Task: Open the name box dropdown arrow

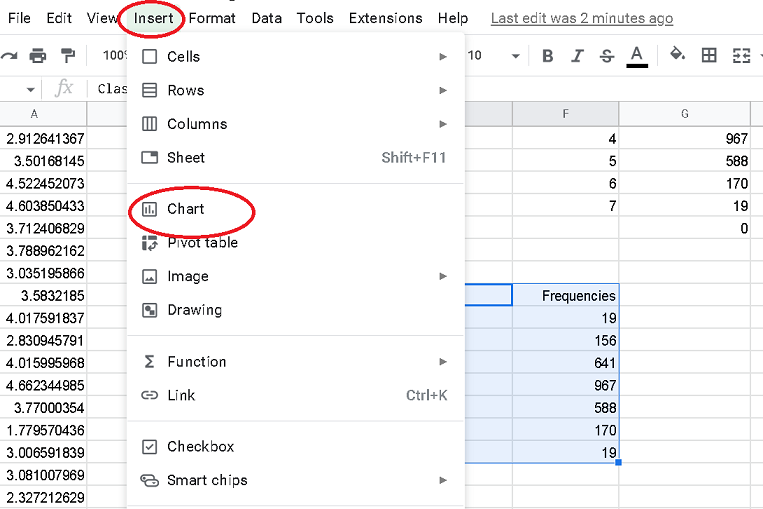Action: tap(30, 89)
